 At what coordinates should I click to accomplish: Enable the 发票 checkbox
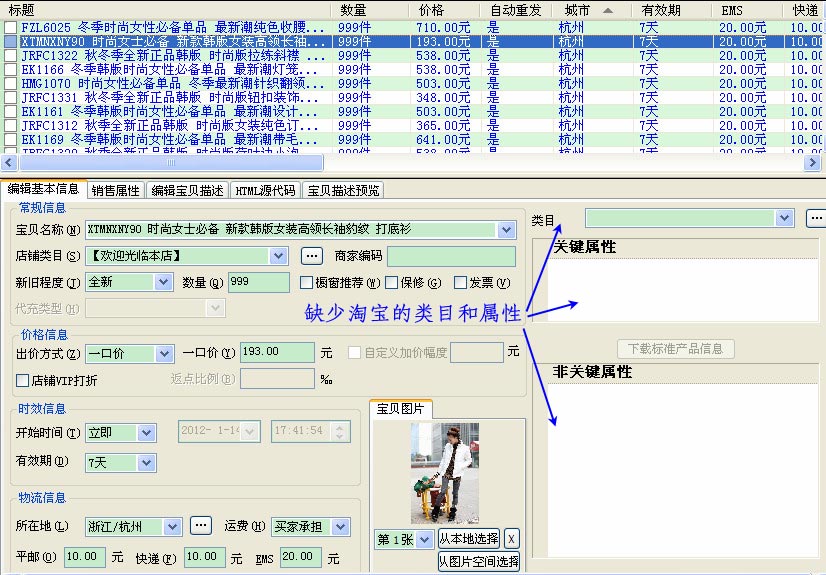[461, 283]
